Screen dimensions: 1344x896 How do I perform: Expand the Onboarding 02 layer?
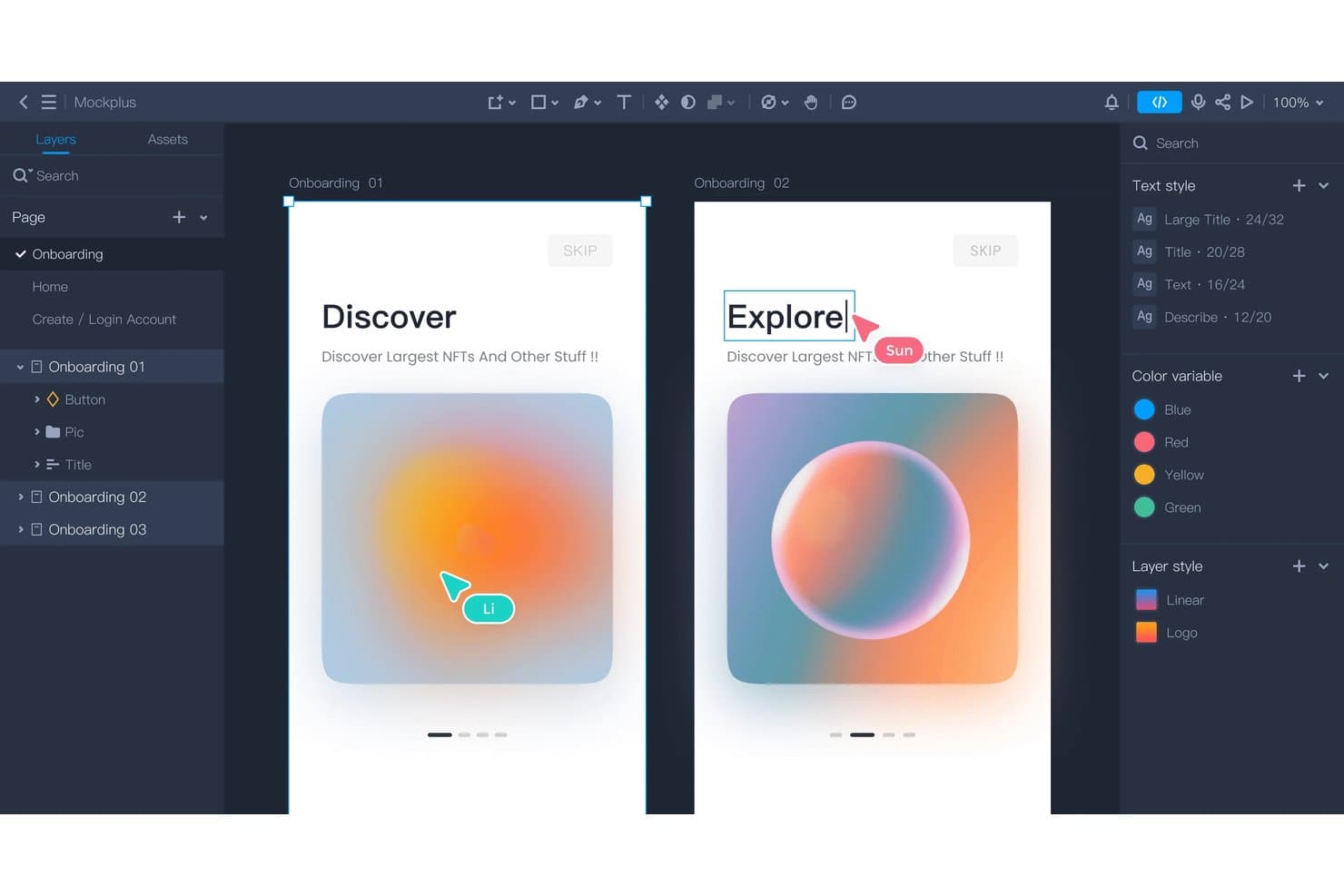click(x=20, y=497)
